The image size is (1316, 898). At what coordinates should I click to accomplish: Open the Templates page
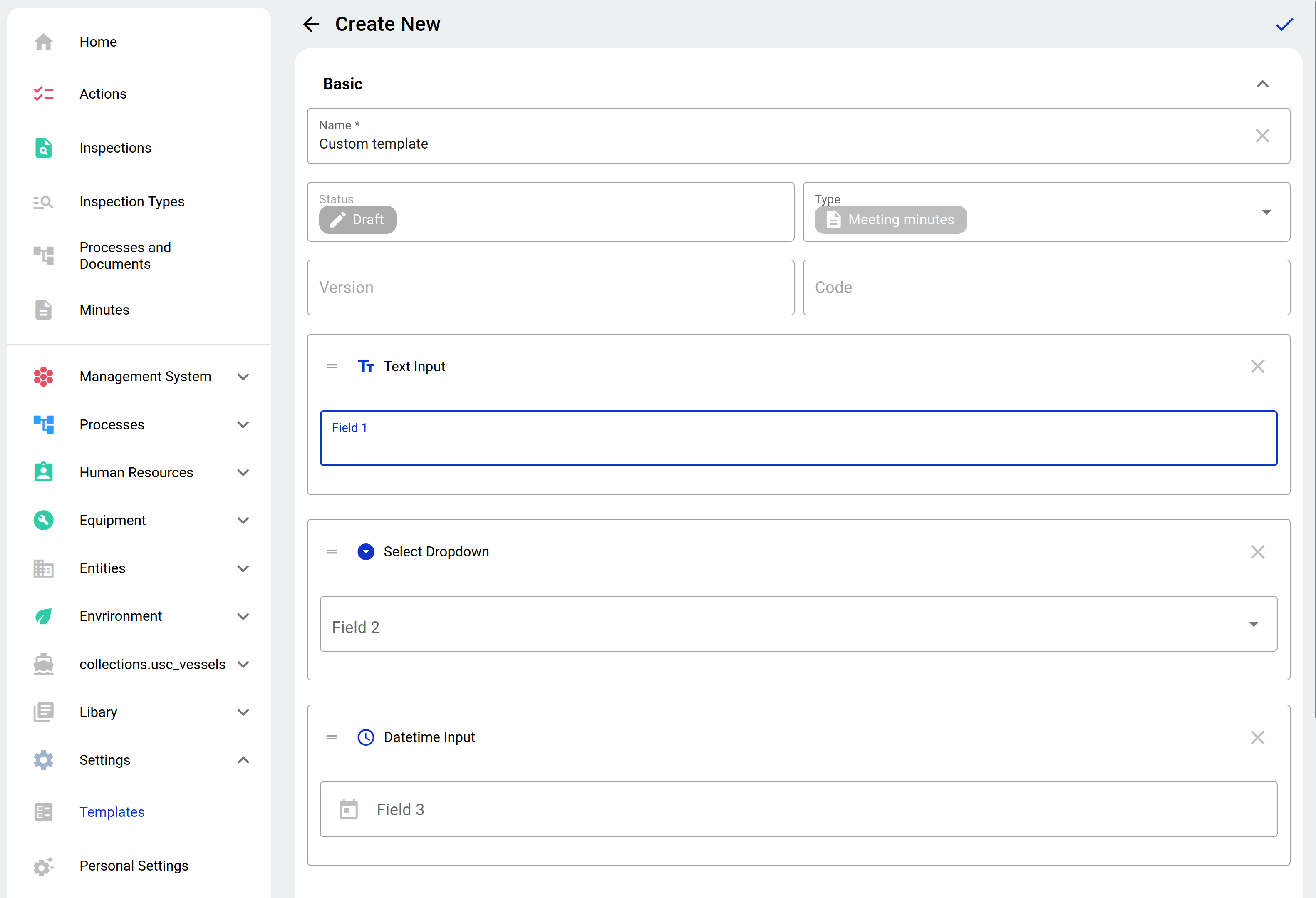(112, 812)
